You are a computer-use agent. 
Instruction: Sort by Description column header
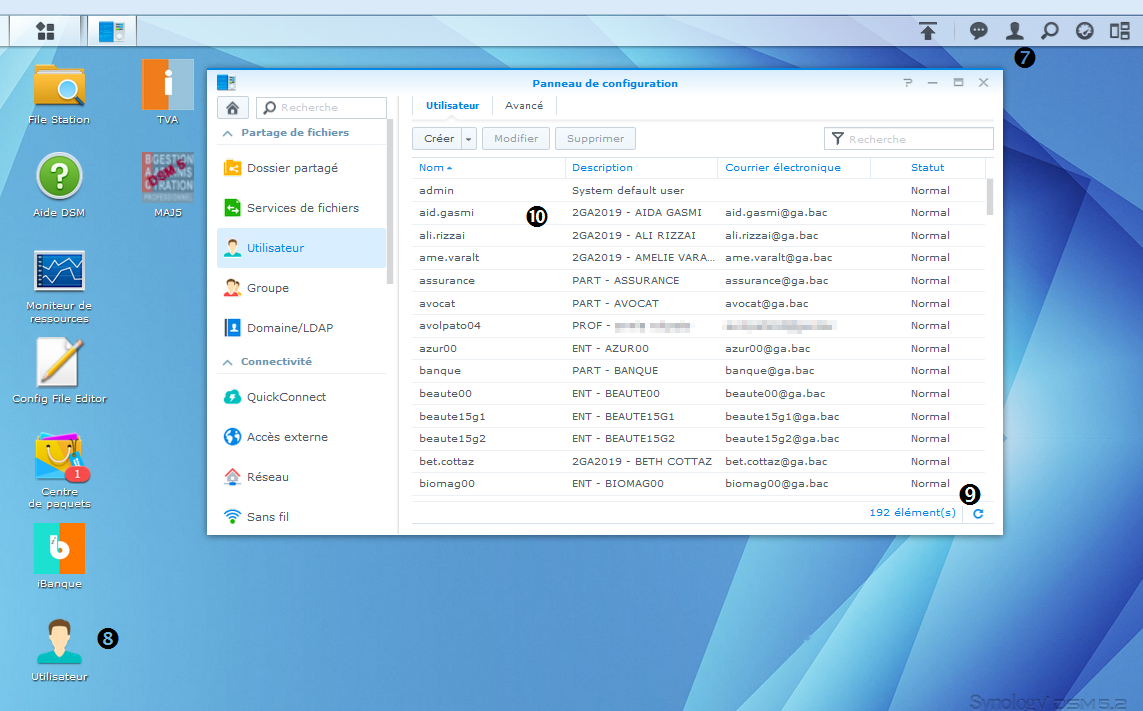[x=641, y=168]
